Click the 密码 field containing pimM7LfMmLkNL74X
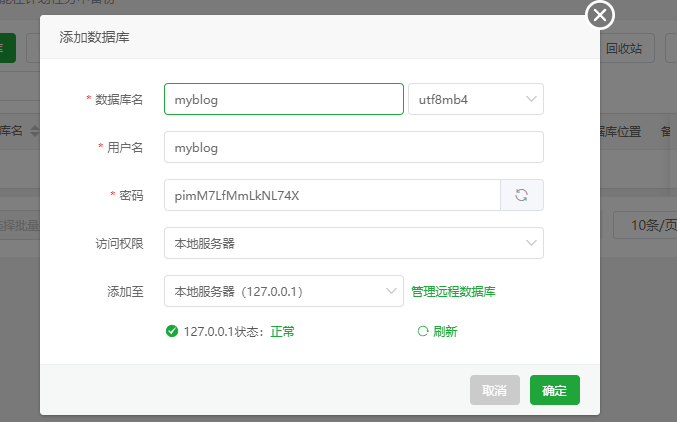Image resolution: width=677 pixels, height=422 pixels. click(331, 195)
